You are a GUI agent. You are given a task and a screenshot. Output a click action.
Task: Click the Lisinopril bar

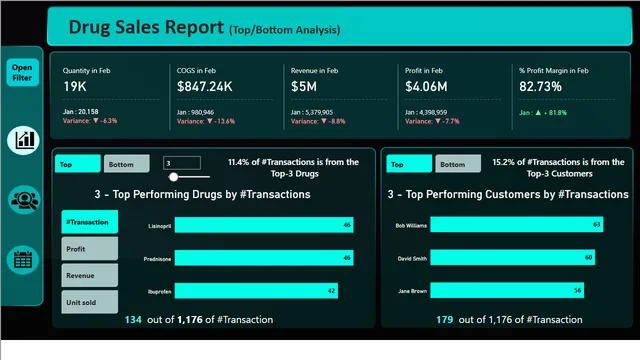point(264,225)
